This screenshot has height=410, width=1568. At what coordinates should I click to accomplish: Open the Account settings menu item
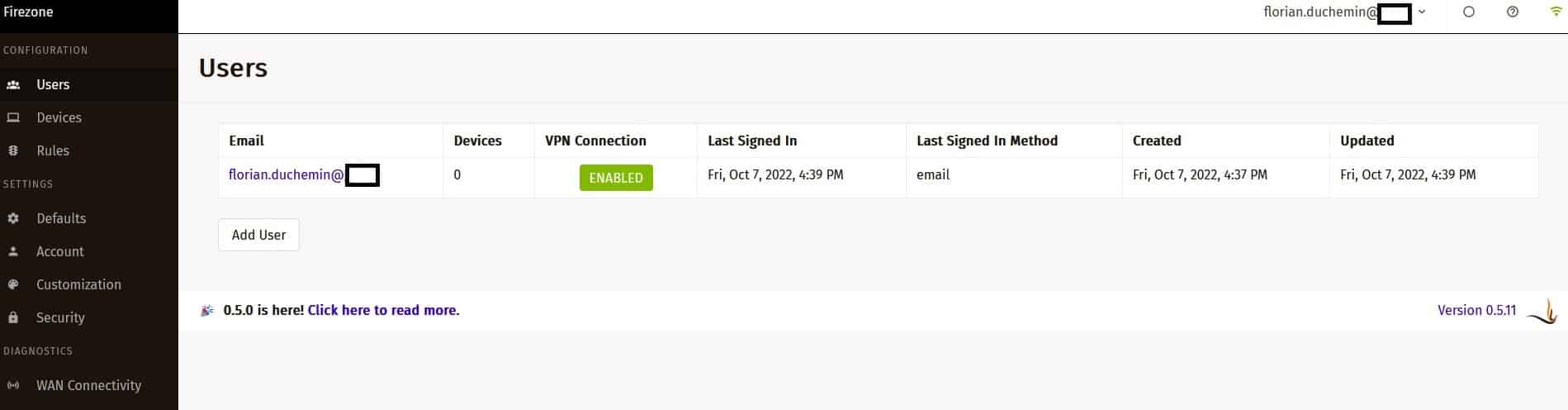(x=60, y=251)
